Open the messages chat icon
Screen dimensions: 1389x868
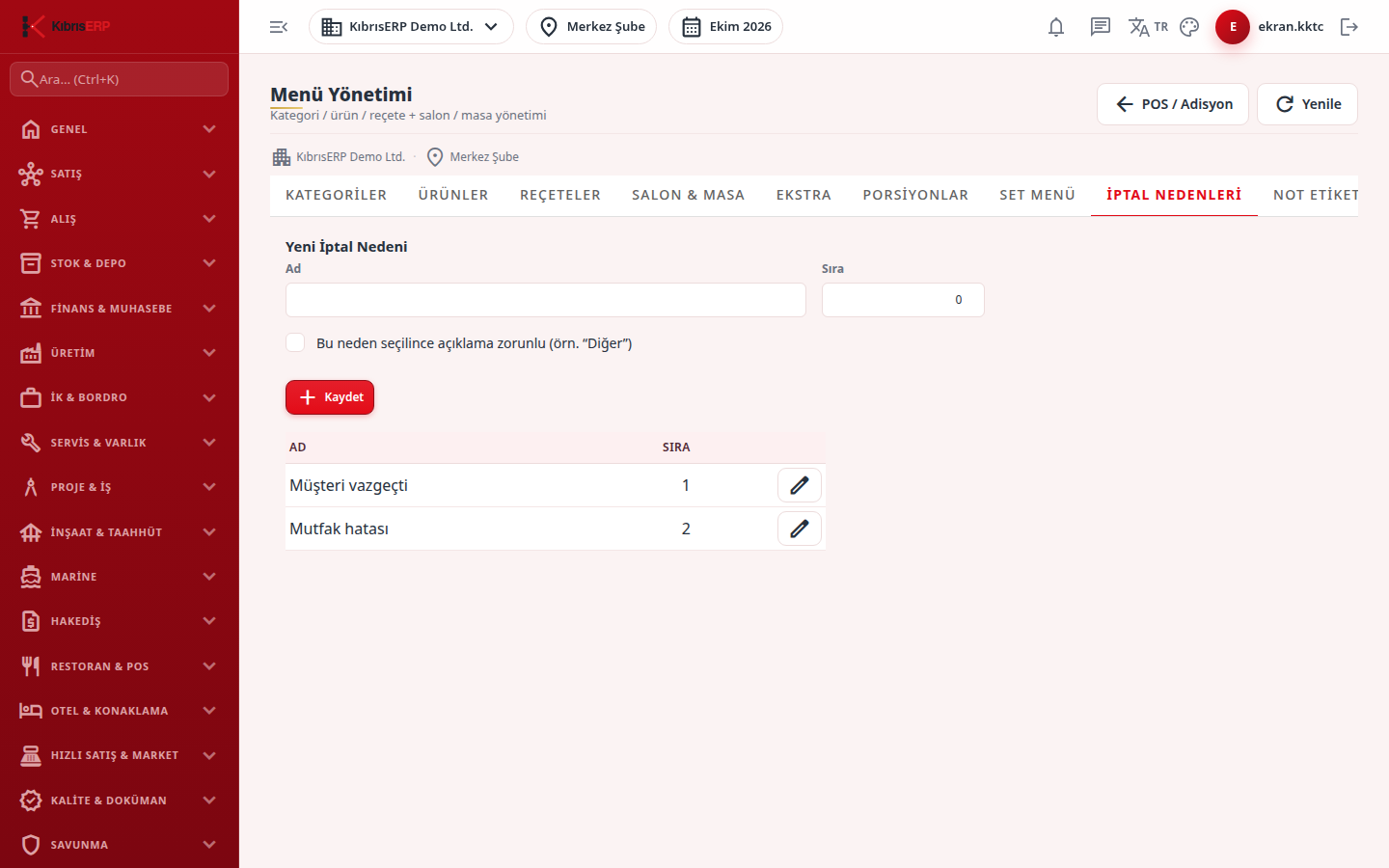tap(1101, 27)
